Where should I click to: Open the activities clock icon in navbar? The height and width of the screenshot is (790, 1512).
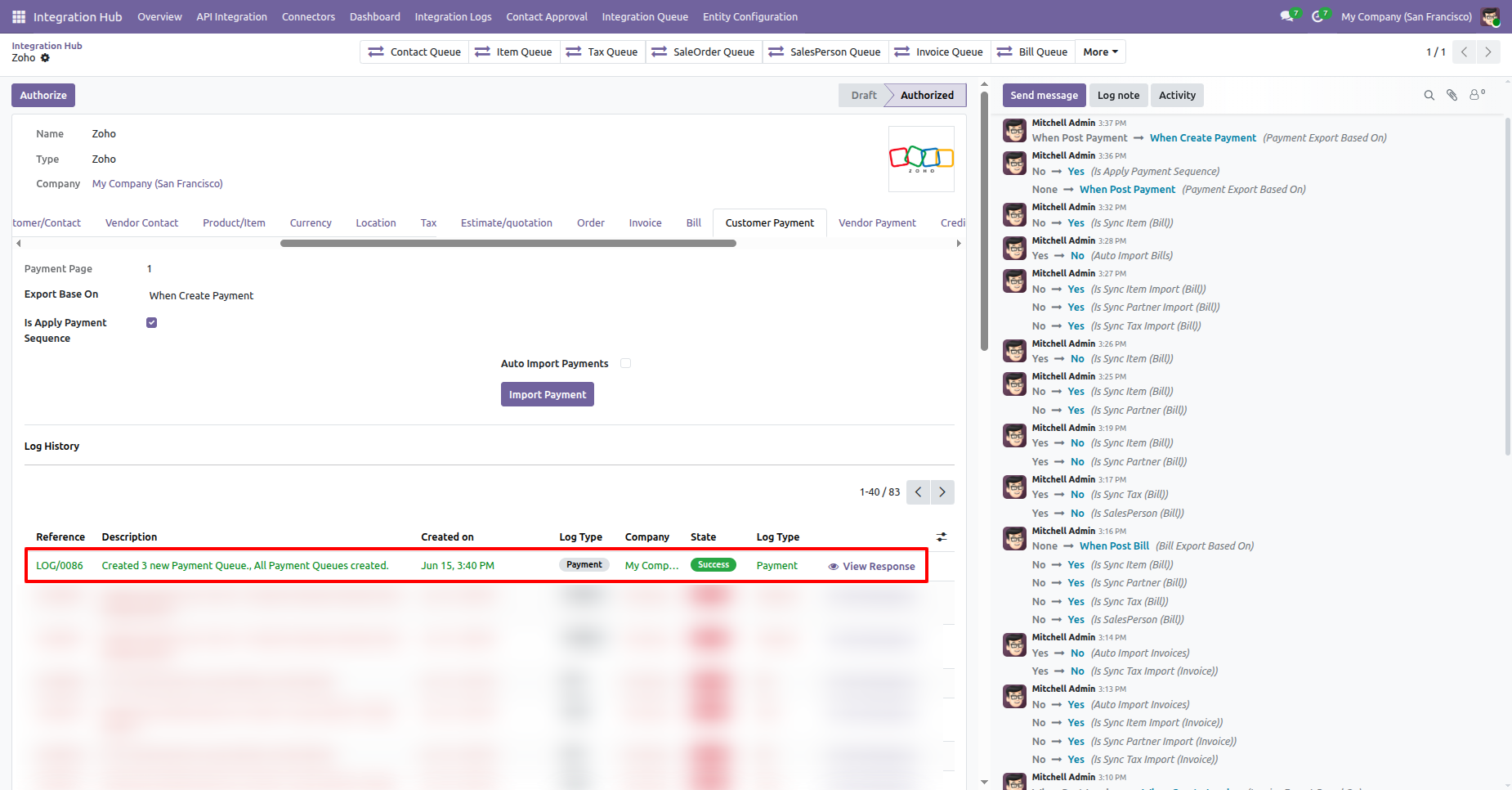pyautogui.click(x=1318, y=16)
